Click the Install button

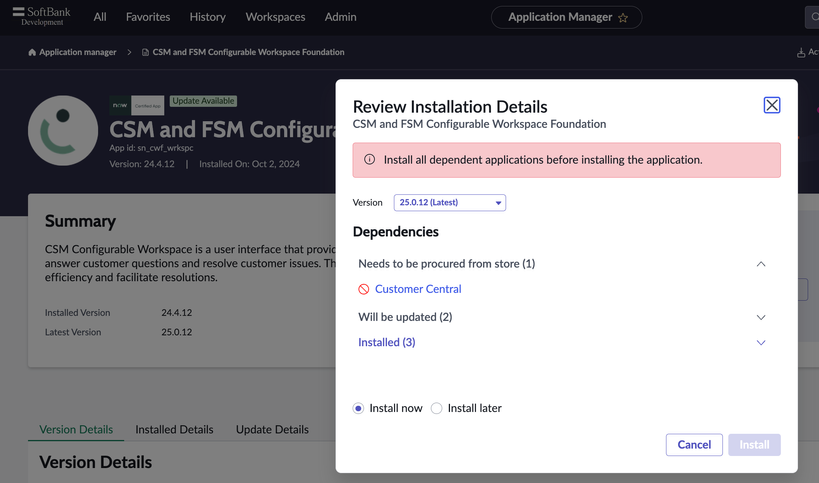(x=754, y=445)
